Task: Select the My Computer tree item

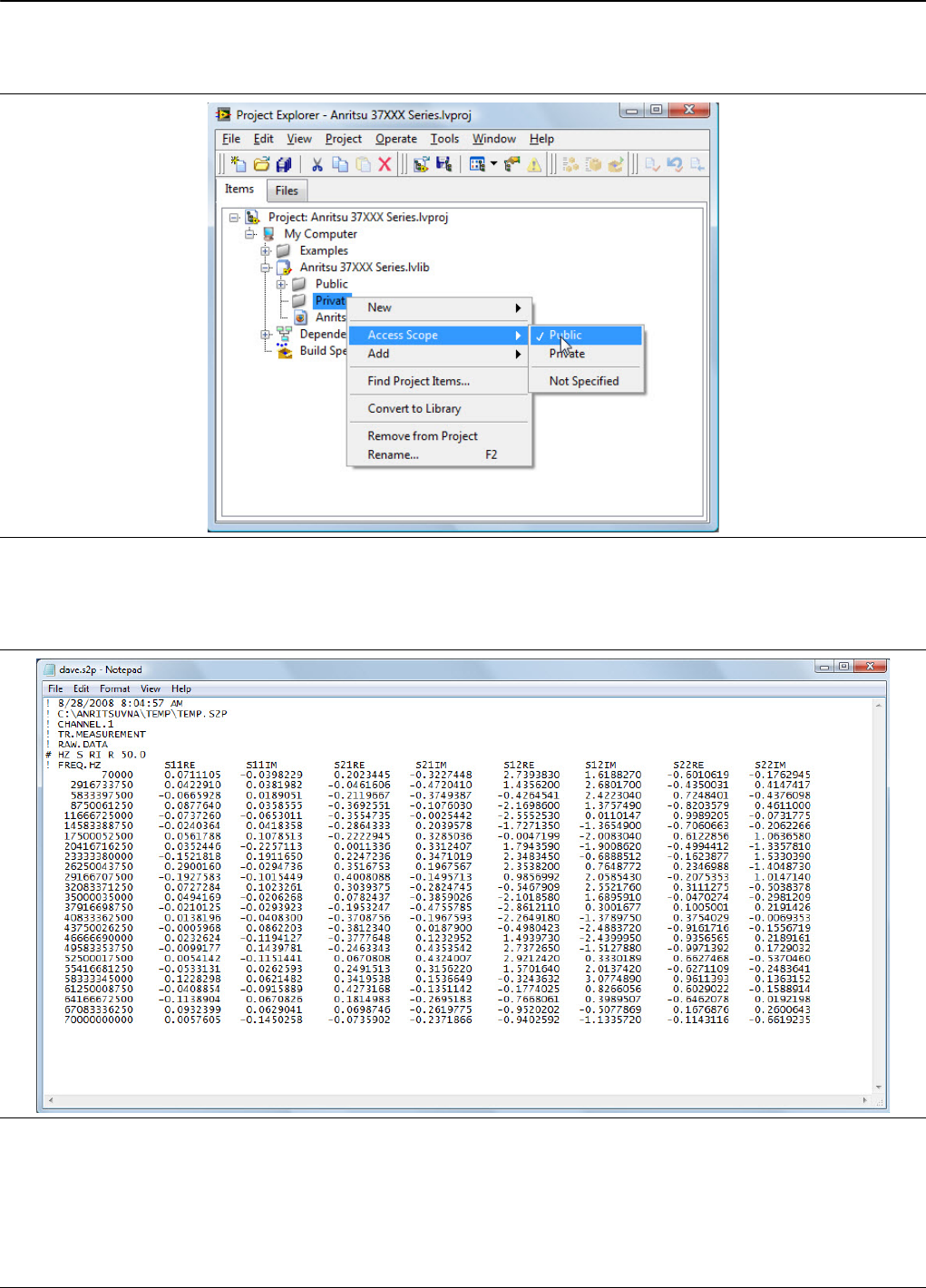Action: [x=320, y=234]
